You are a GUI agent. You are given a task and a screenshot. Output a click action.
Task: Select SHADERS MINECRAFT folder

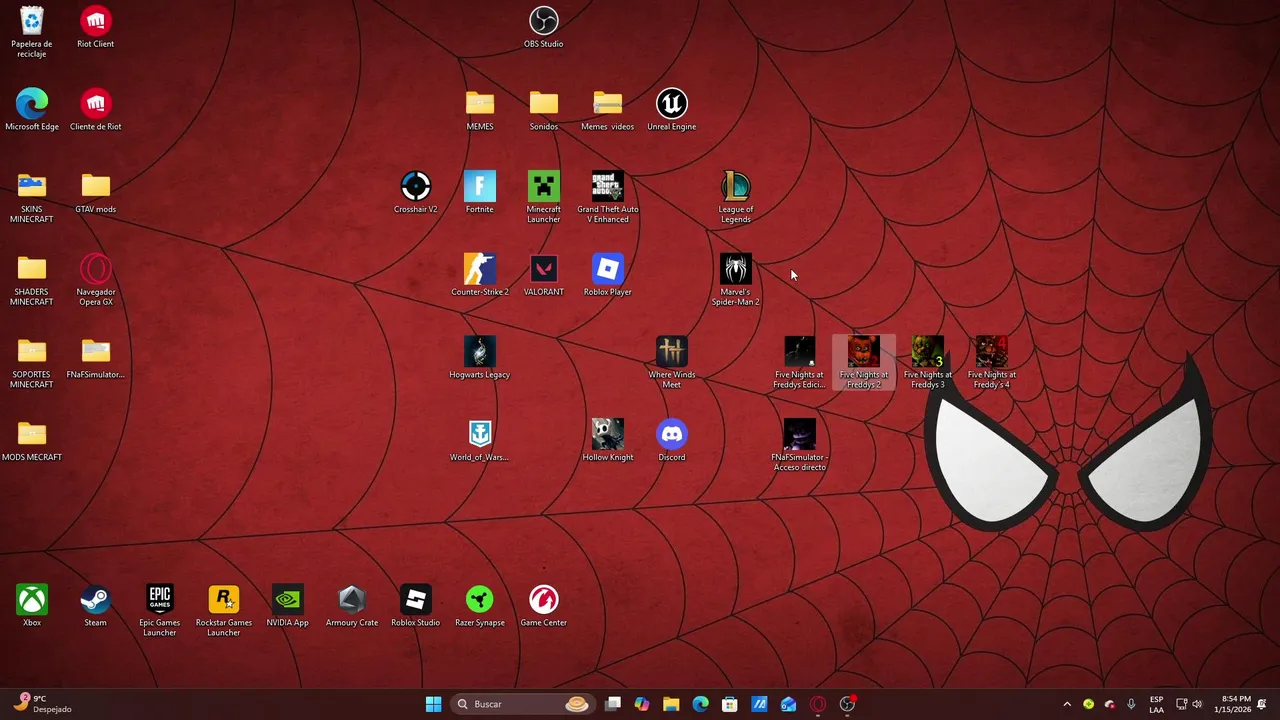(x=32, y=281)
